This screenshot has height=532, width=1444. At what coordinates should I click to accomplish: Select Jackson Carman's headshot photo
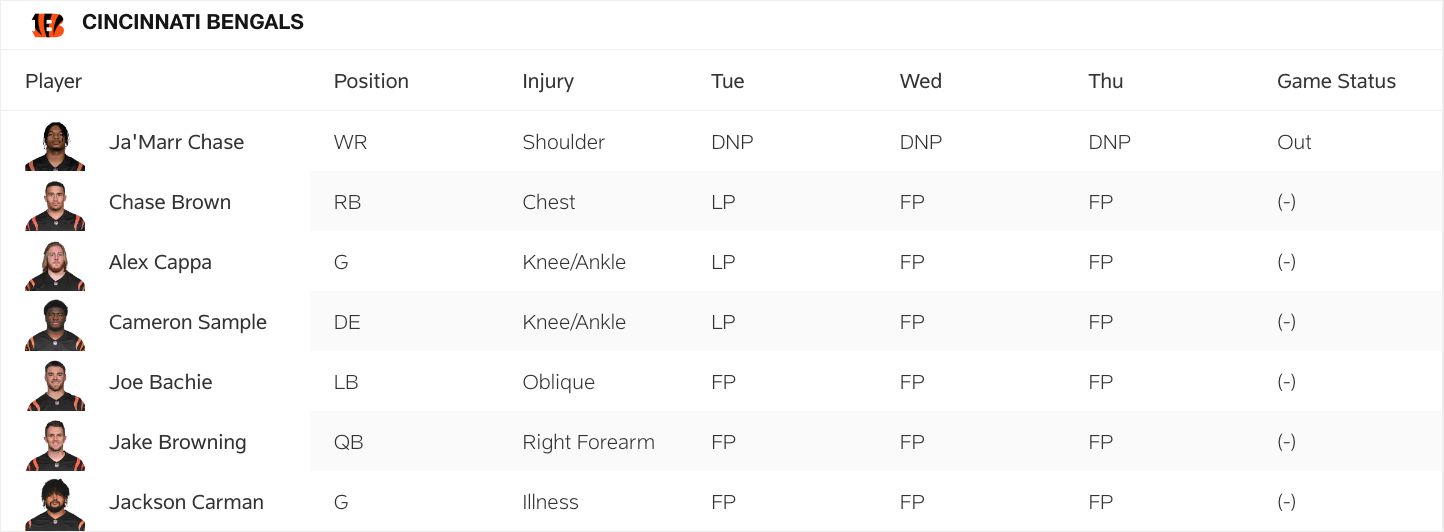[55, 504]
